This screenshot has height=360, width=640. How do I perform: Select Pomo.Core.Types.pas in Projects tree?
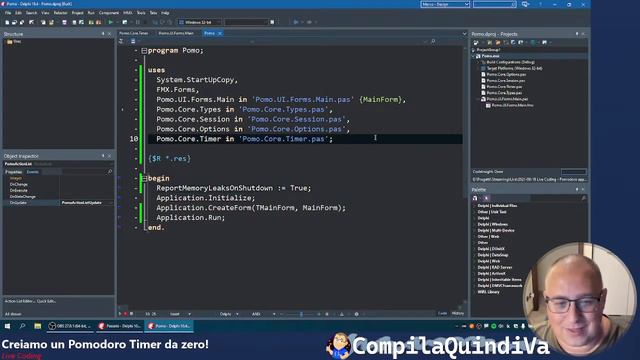point(504,93)
